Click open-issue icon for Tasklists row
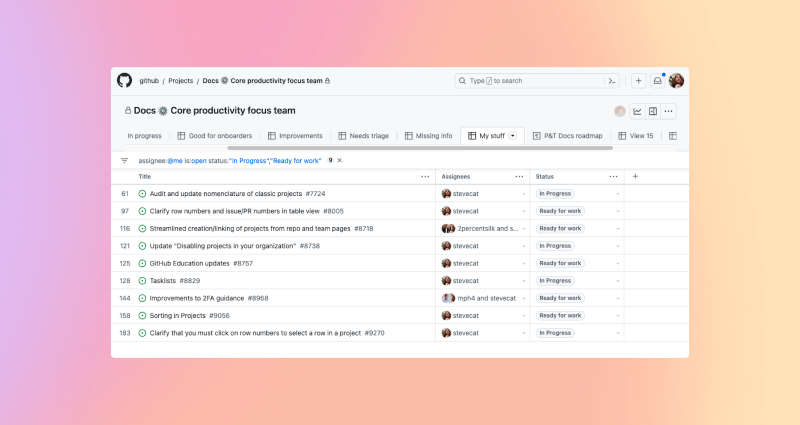Viewport: 800px width, 425px height. click(x=142, y=281)
